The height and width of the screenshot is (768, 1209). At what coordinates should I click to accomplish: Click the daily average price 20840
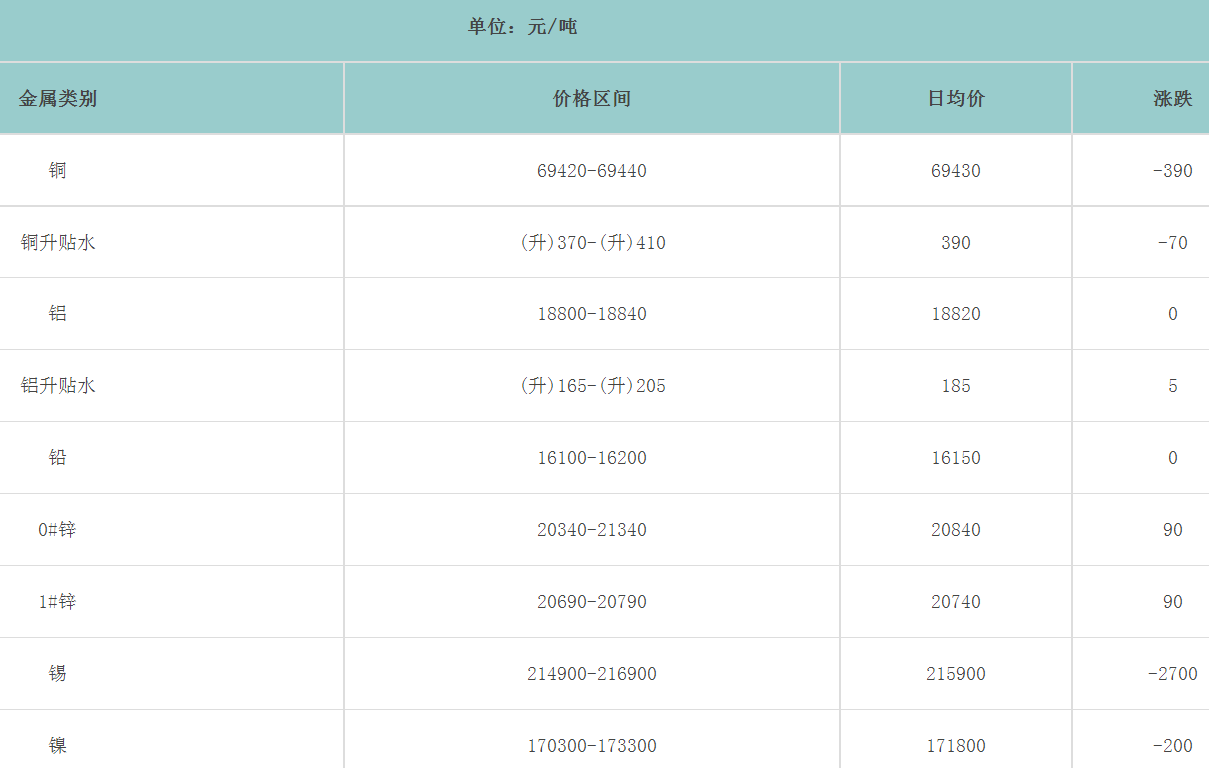click(x=956, y=530)
